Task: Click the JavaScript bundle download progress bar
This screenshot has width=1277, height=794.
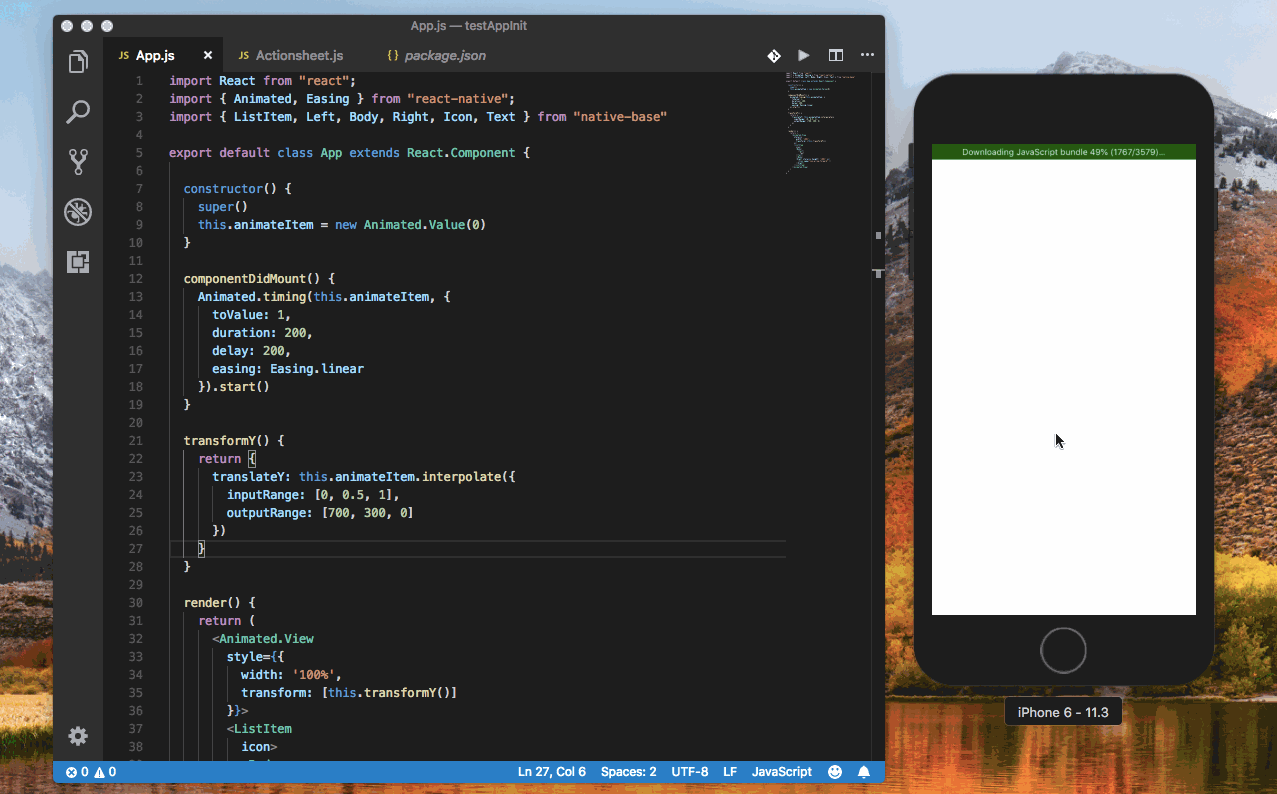Action: click(1063, 151)
